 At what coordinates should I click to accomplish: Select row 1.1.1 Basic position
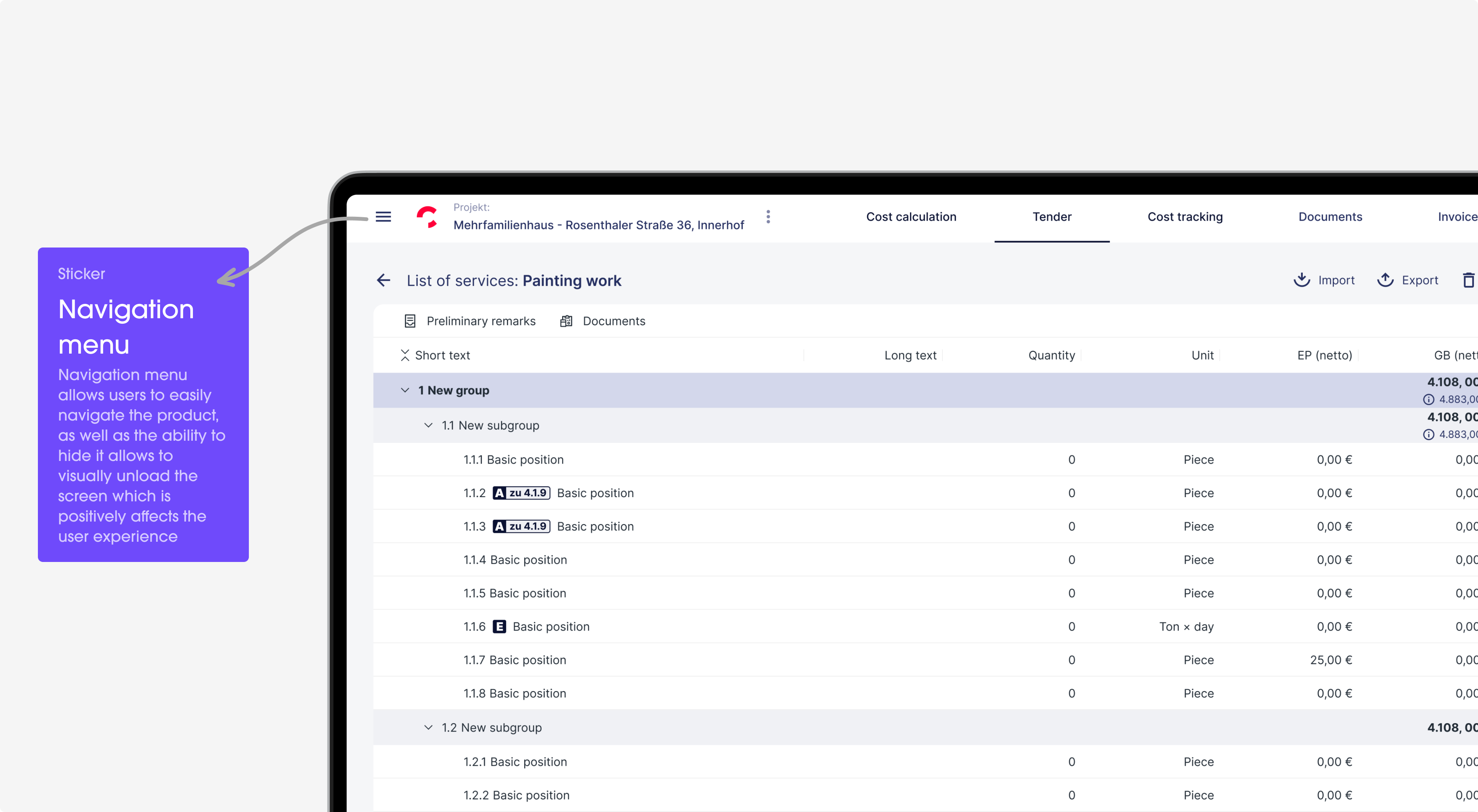(926, 459)
